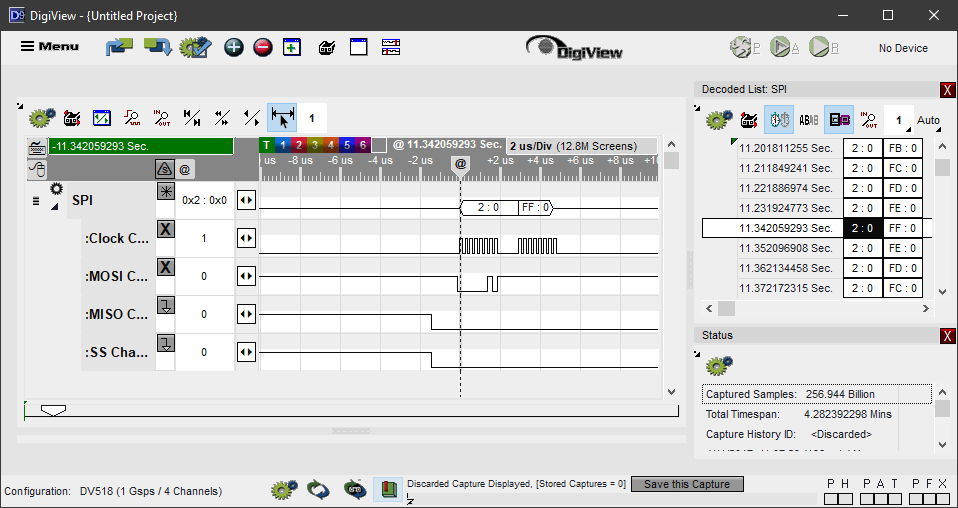Select the red marker 2 swatch

pos(298,145)
